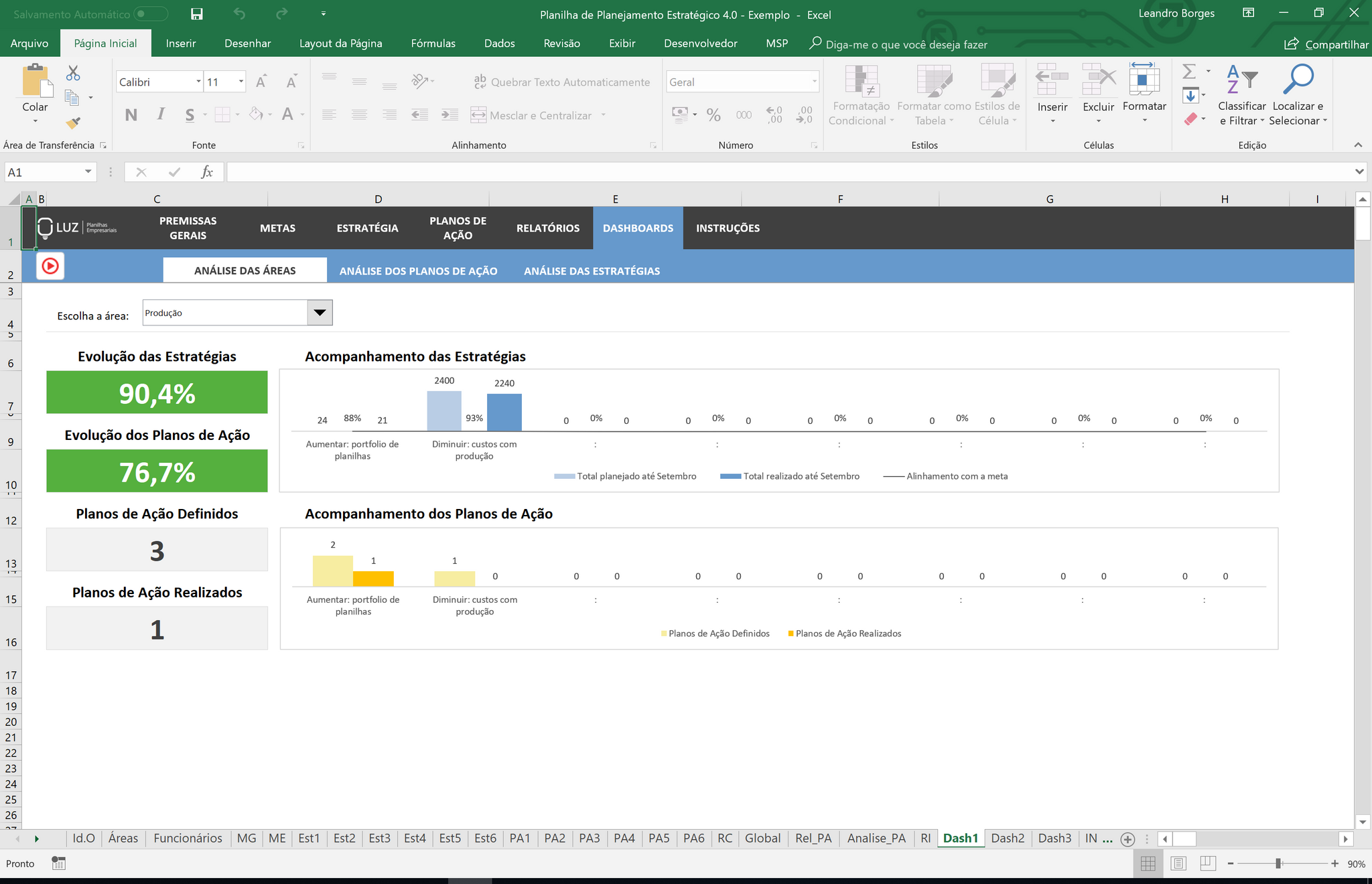Viewport: 1372px width, 884px height.
Task: Click the red play video icon
Action: click(50, 266)
